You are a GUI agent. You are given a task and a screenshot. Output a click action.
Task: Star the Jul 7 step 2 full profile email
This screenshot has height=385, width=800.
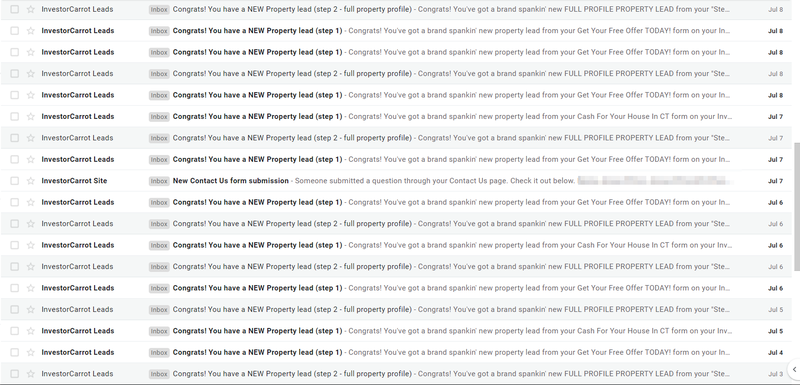pos(31,138)
